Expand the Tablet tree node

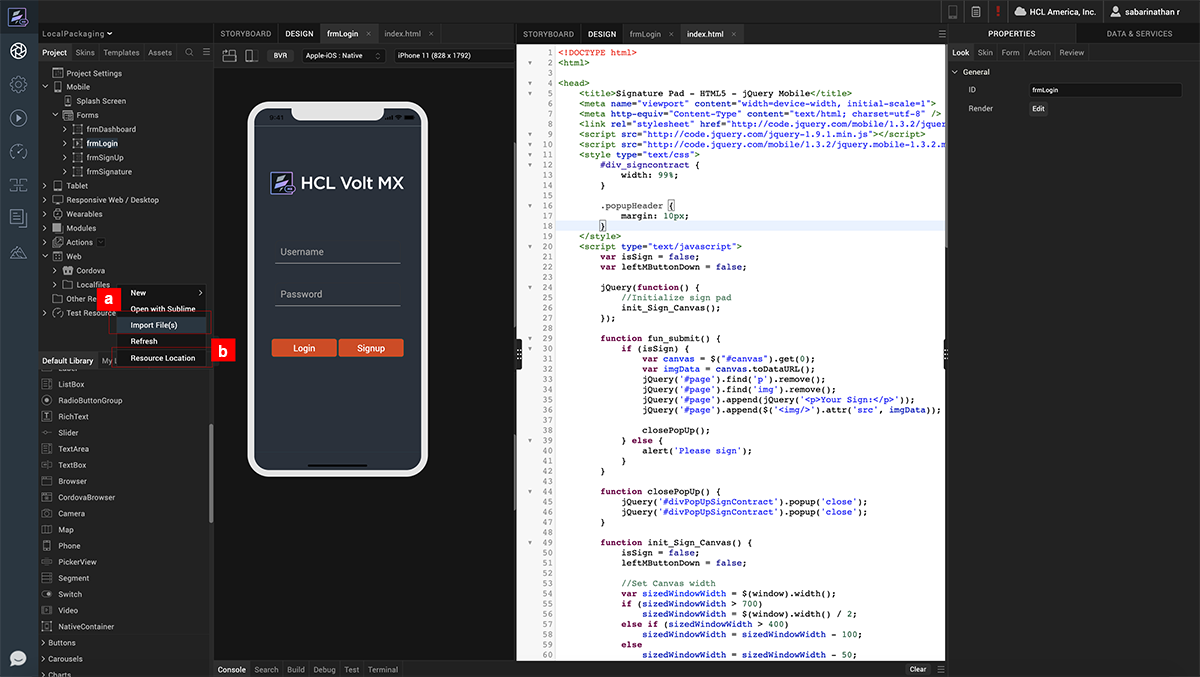(x=45, y=186)
